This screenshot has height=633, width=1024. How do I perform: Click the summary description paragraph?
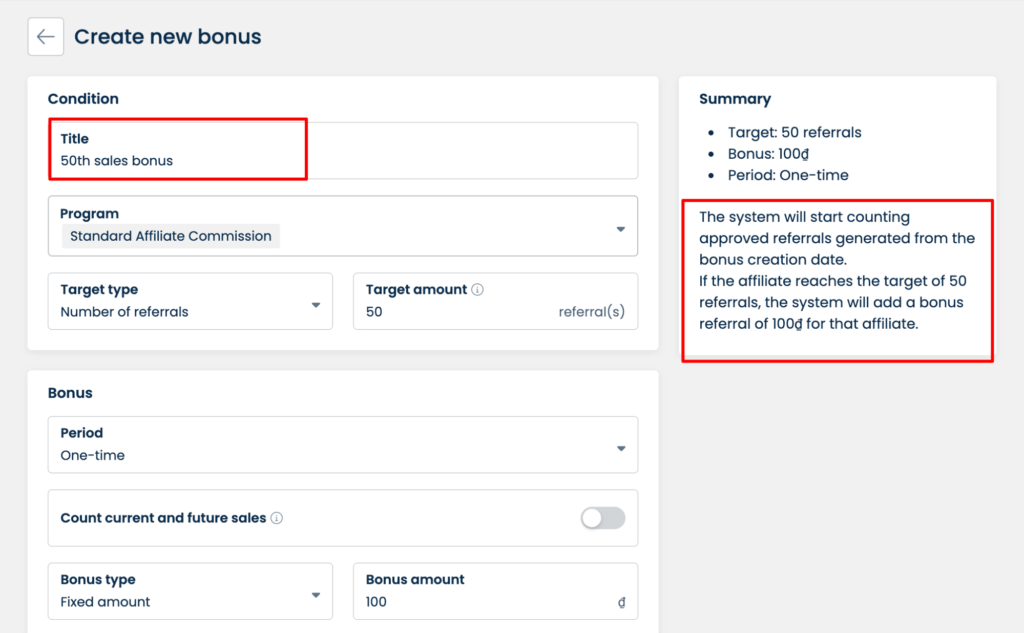coord(835,271)
